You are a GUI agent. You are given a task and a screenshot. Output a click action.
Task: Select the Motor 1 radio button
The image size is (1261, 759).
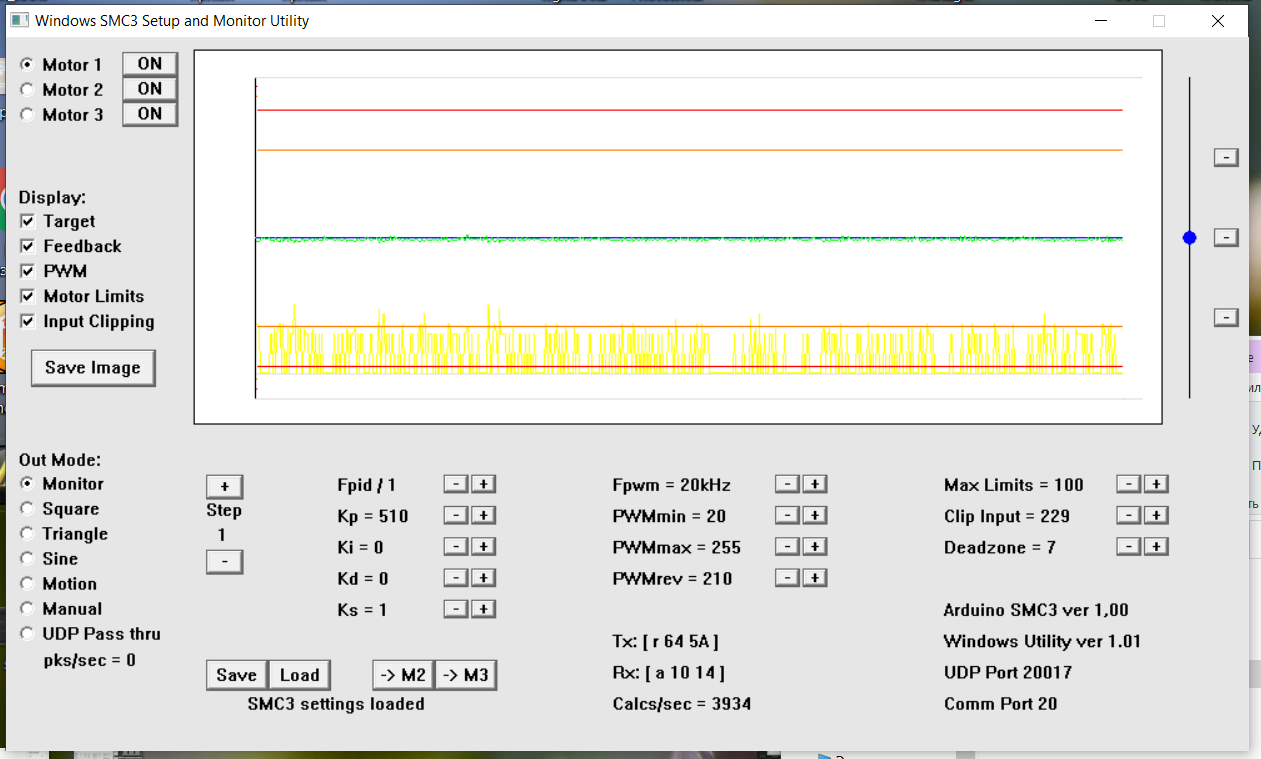(x=27, y=64)
